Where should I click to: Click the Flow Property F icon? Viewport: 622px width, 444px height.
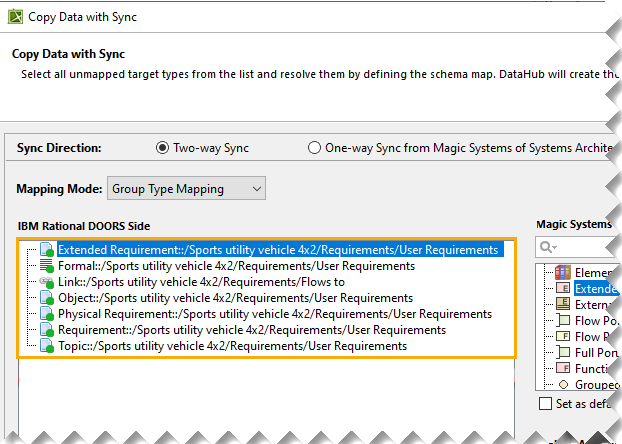click(x=563, y=336)
